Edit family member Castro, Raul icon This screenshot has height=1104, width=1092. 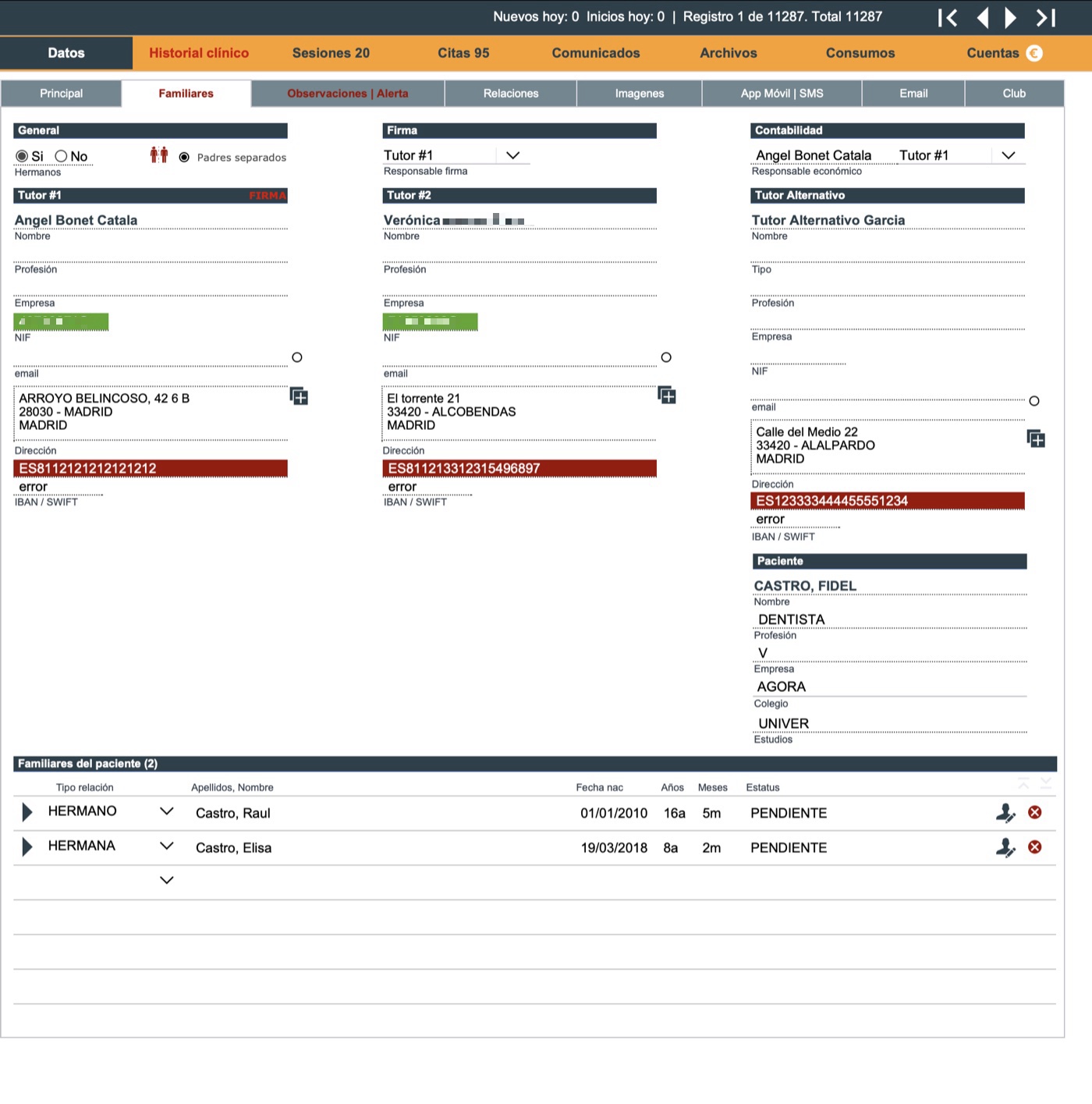pos(1005,813)
